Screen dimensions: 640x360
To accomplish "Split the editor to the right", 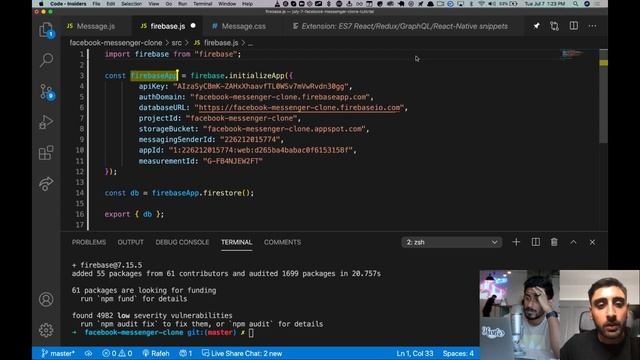I will pos(573,26).
